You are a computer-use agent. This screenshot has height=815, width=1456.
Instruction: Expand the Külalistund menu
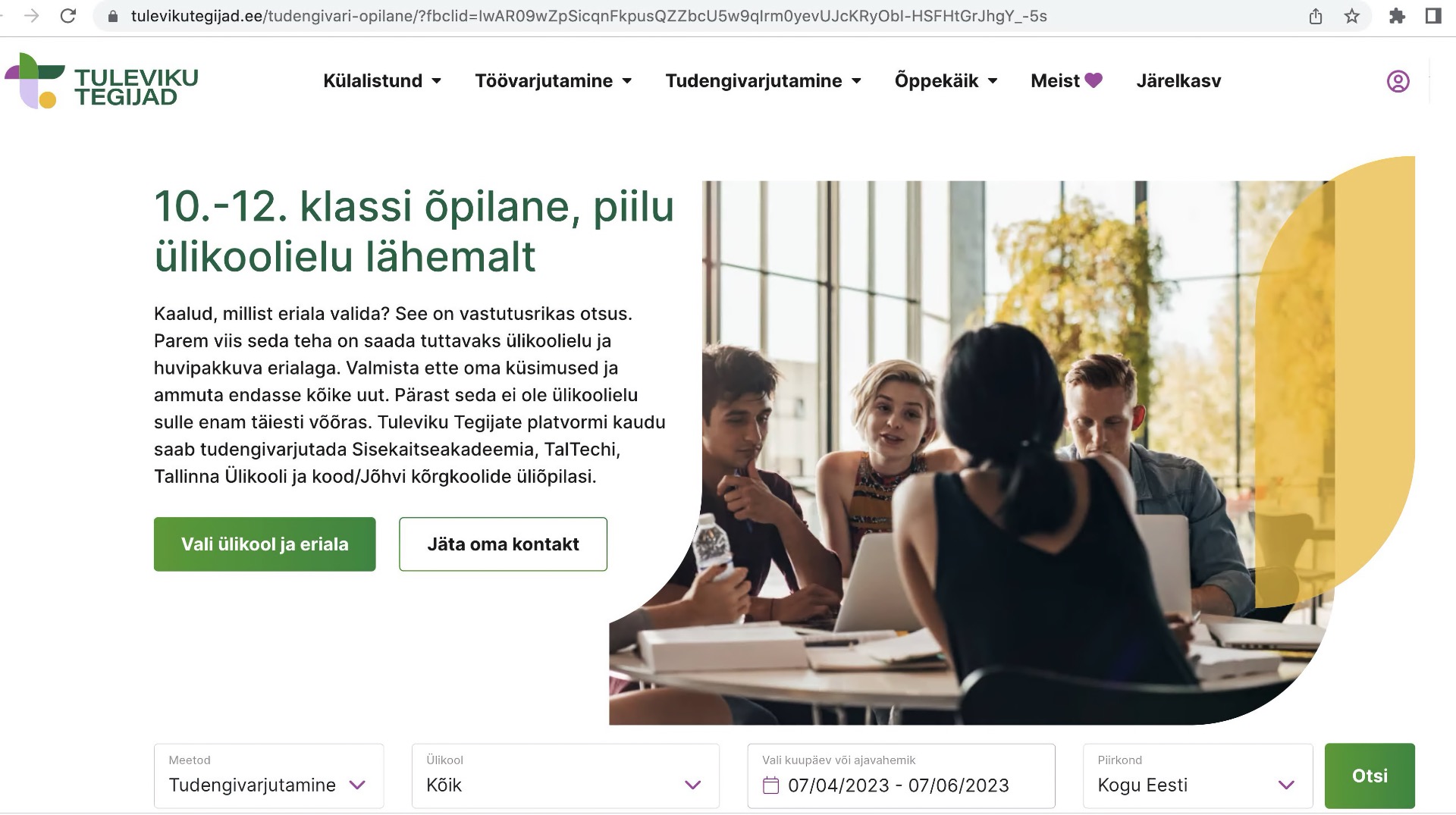pos(382,81)
